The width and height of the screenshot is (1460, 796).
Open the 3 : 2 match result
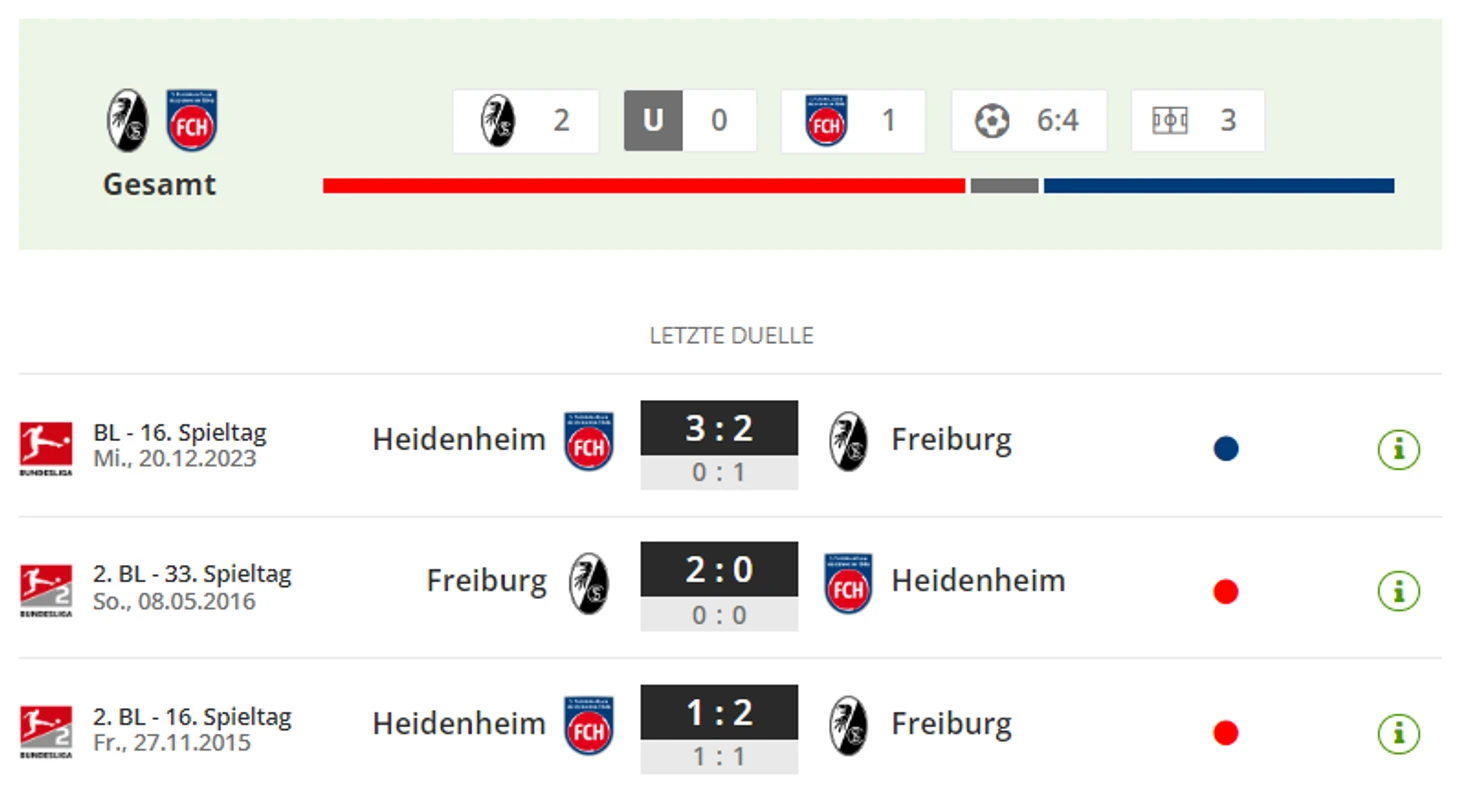(x=719, y=428)
